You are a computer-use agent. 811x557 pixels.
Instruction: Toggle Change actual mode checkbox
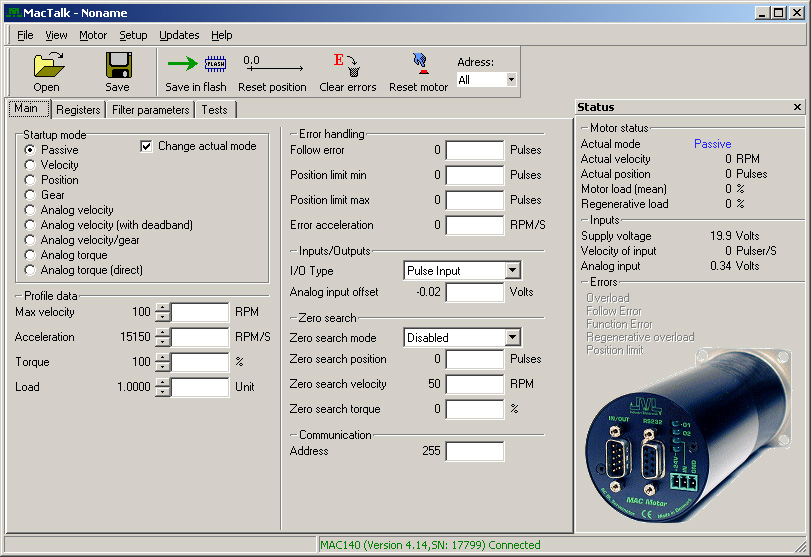(x=146, y=146)
